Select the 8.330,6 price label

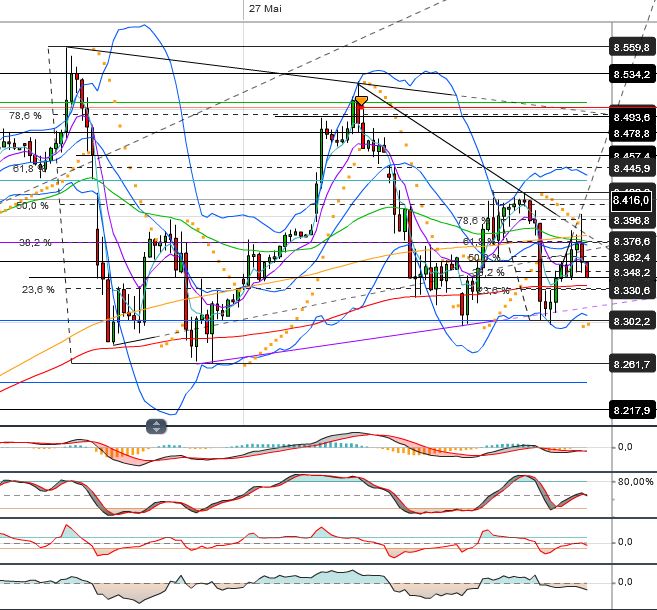click(632, 290)
